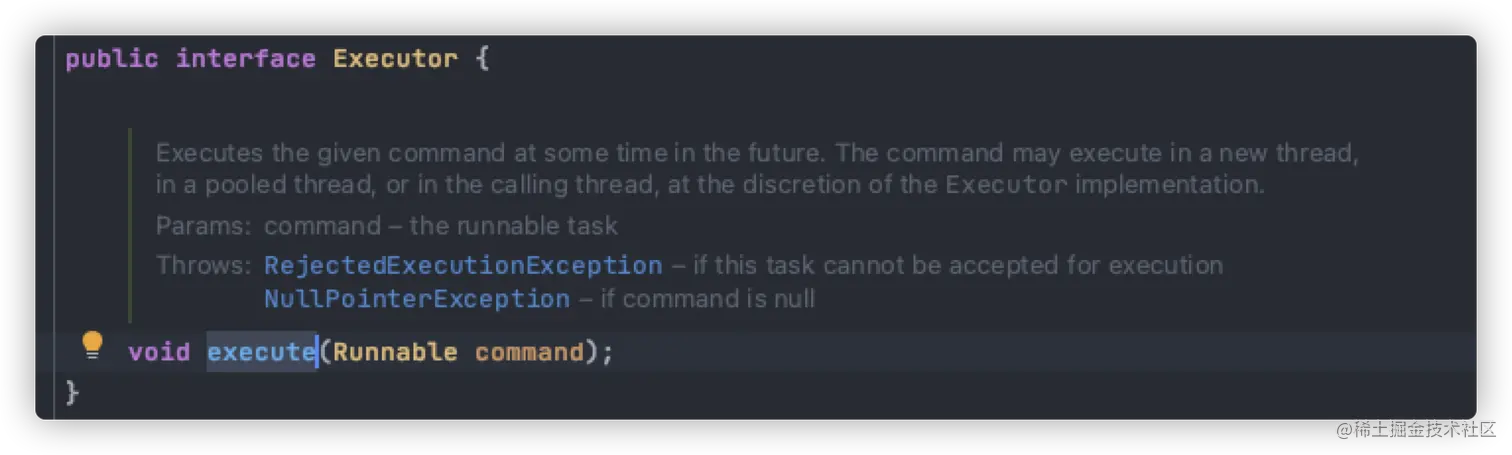Click the public keyword

[x=112, y=59]
